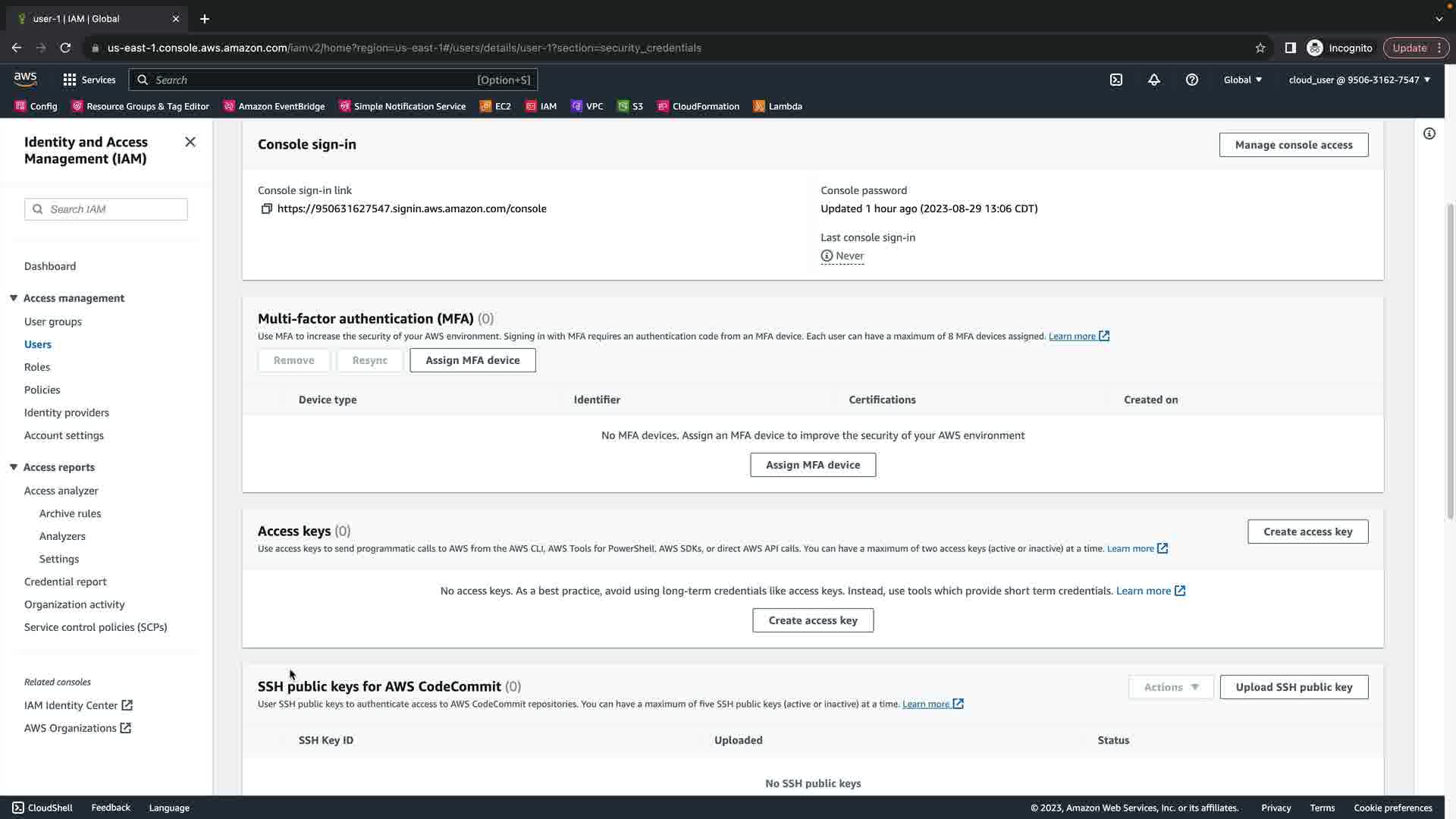This screenshot has height=819, width=1456.
Task: Open the Services grid menu icon
Action: click(70, 80)
